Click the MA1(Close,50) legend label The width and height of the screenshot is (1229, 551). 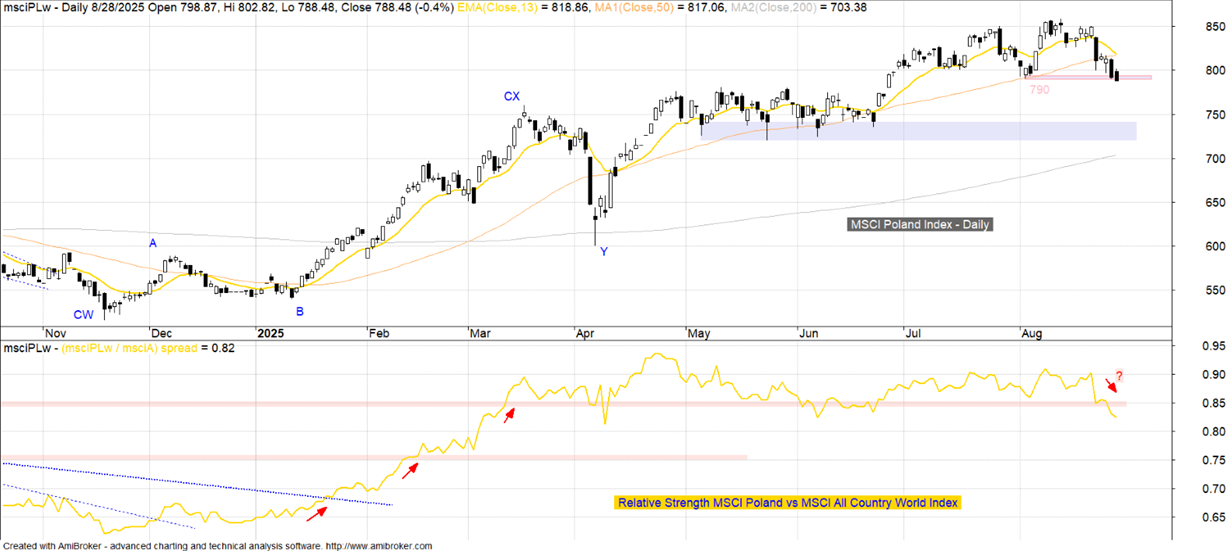652,8
